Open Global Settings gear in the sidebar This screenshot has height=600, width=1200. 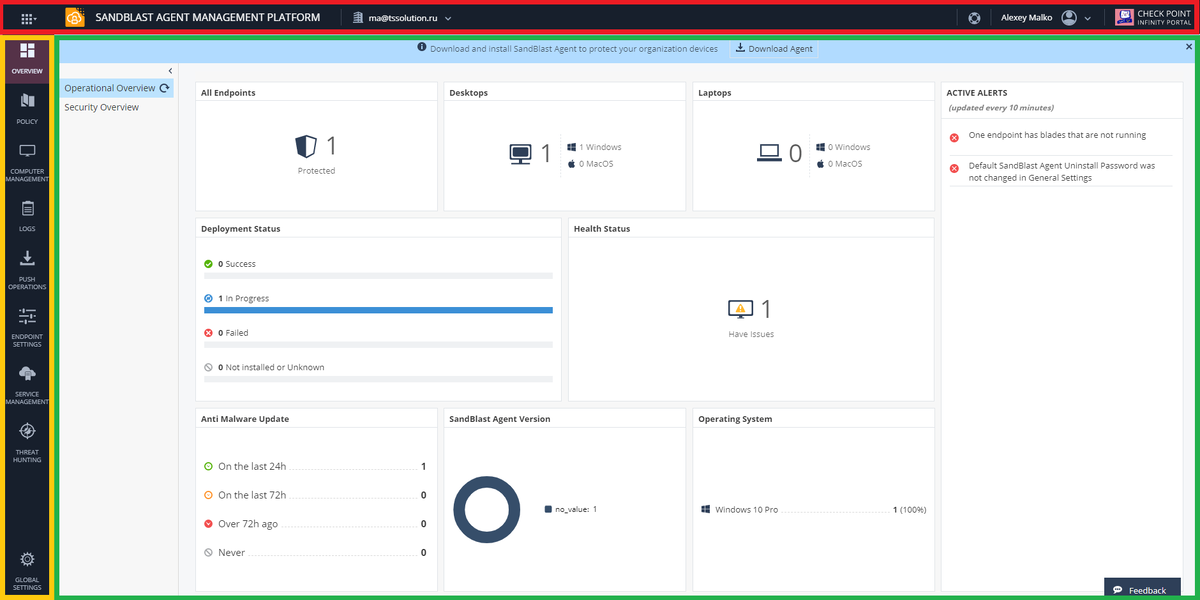[28, 571]
